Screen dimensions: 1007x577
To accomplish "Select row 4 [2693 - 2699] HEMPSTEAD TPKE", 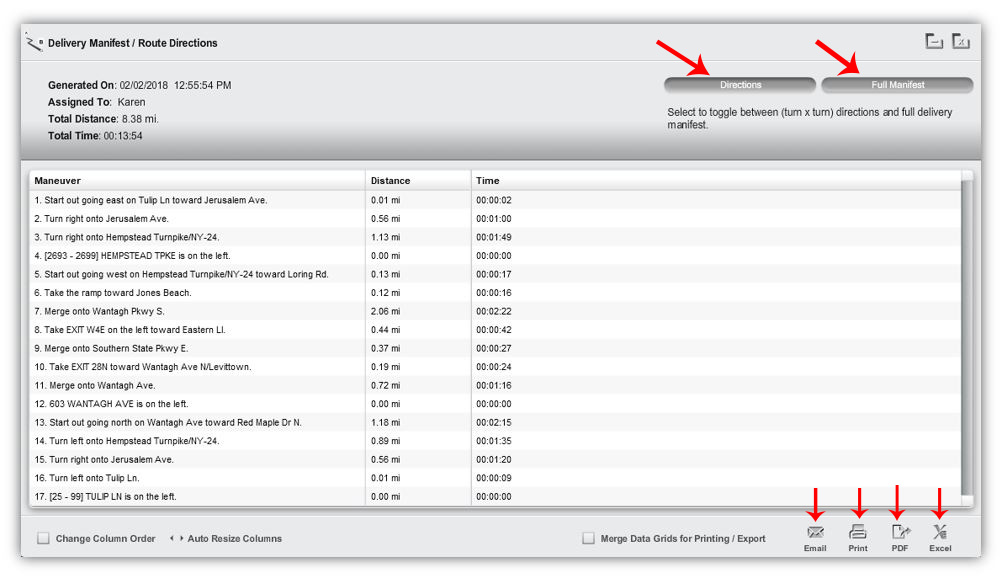I will tap(495, 256).
